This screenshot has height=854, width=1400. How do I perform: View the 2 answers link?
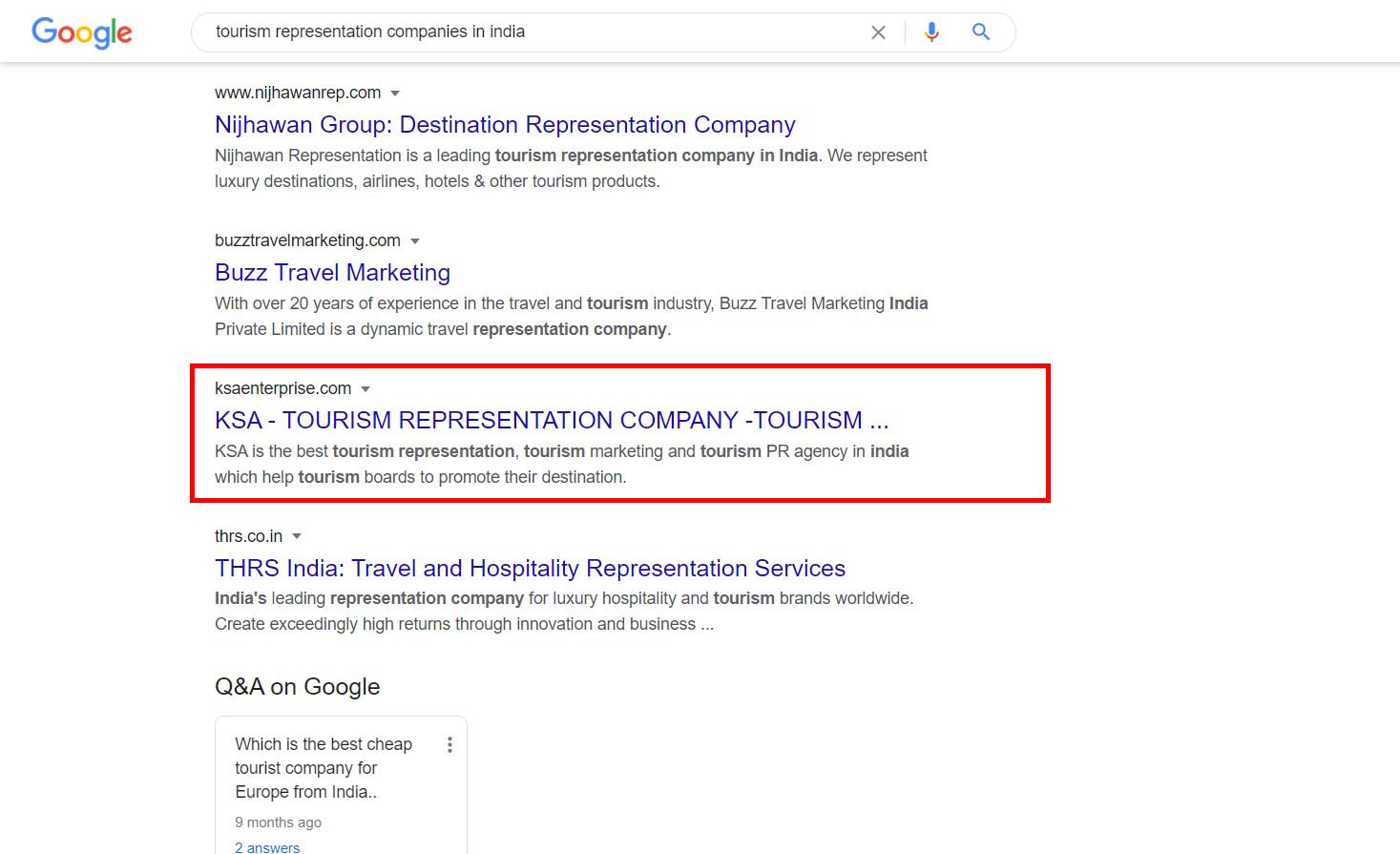(267, 847)
